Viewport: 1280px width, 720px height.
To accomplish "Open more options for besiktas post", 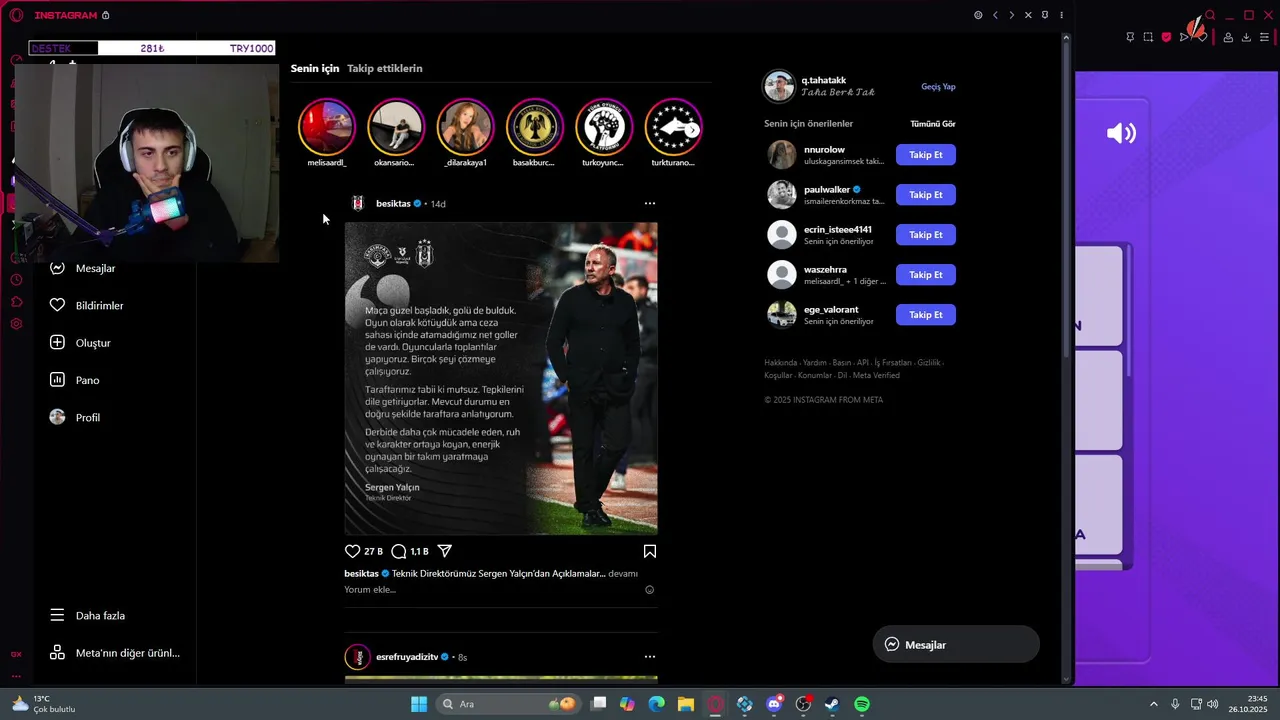I will [x=650, y=203].
